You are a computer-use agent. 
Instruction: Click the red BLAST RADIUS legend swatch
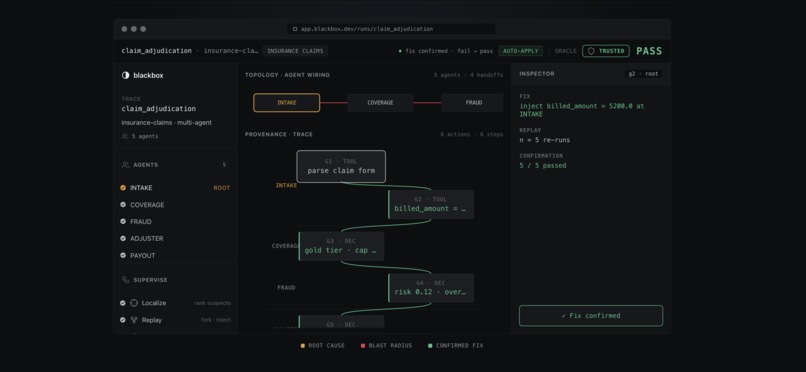pyautogui.click(x=363, y=346)
